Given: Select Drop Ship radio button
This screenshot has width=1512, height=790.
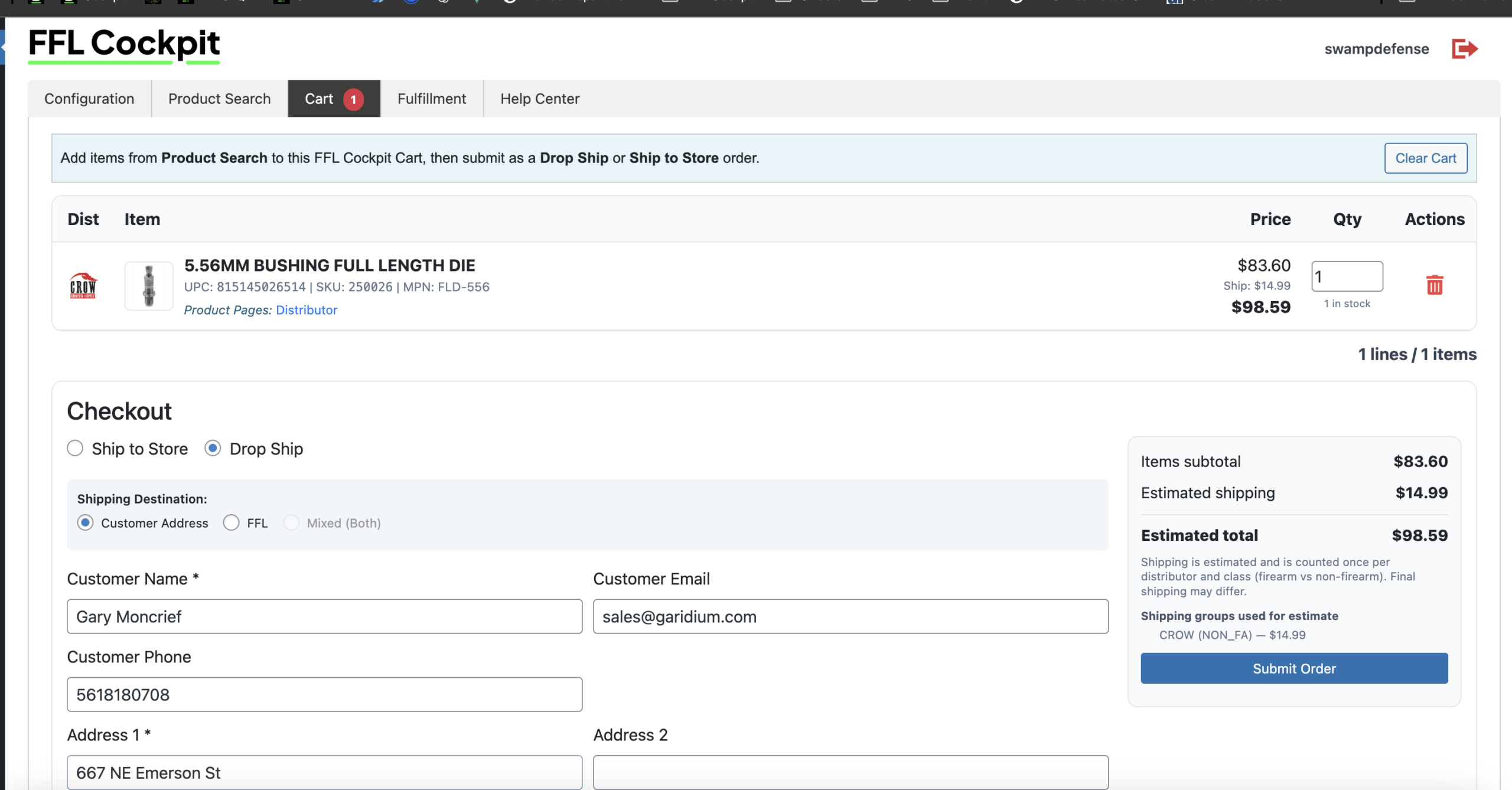Looking at the screenshot, I should pyautogui.click(x=213, y=449).
